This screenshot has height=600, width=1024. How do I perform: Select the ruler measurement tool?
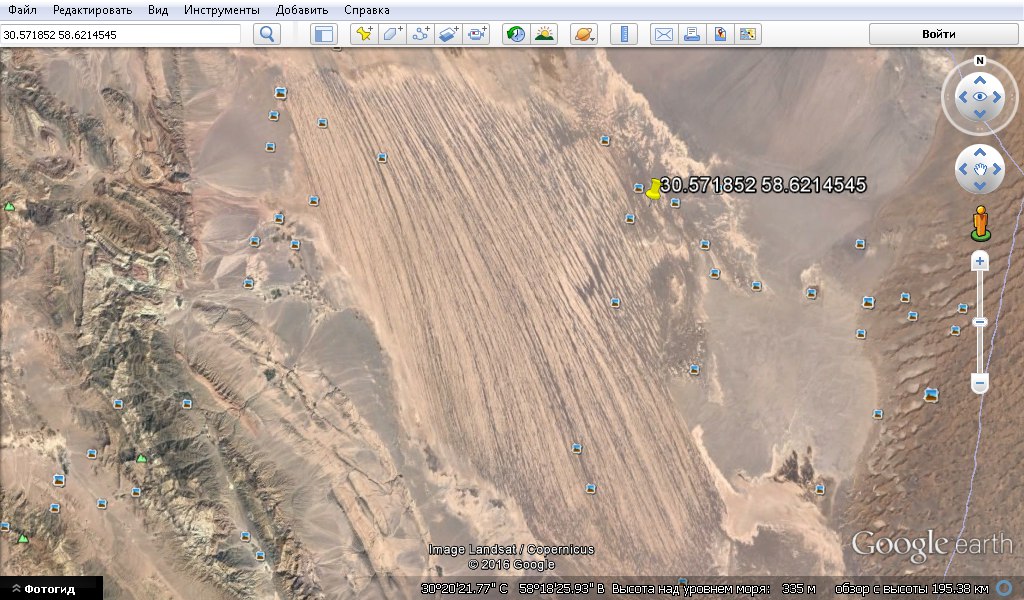click(x=624, y=34)
